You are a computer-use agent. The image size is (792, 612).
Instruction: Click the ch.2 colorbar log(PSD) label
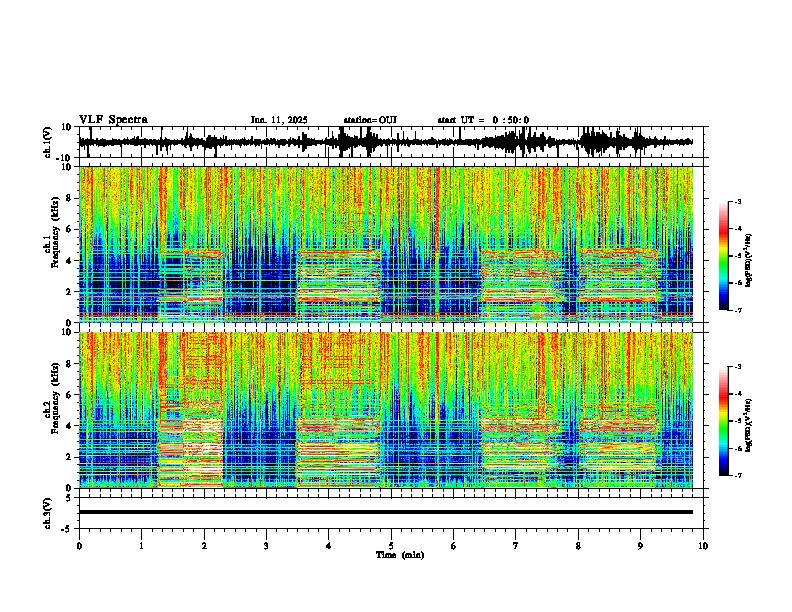pos(749,425)
